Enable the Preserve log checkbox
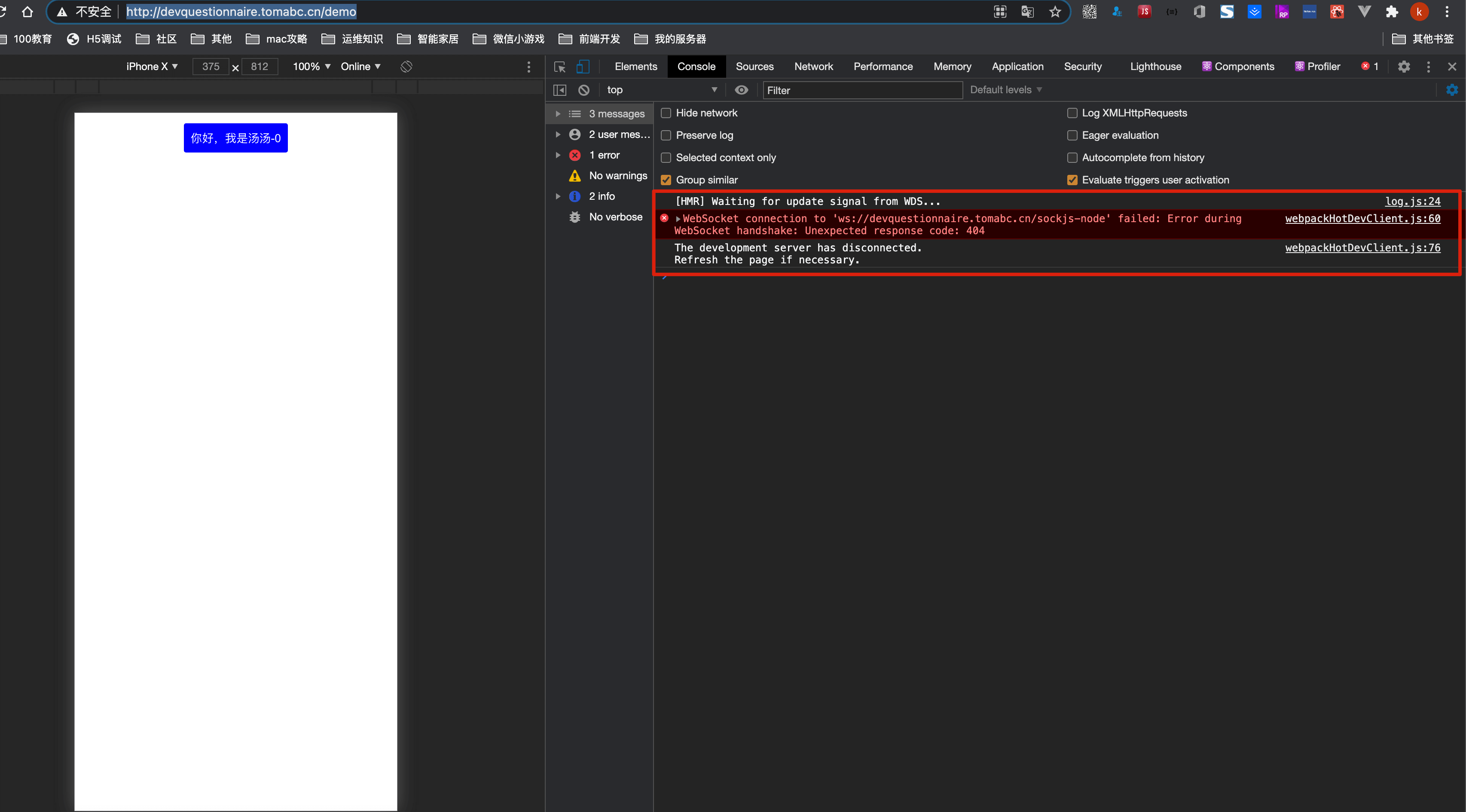 click(666, 135)
